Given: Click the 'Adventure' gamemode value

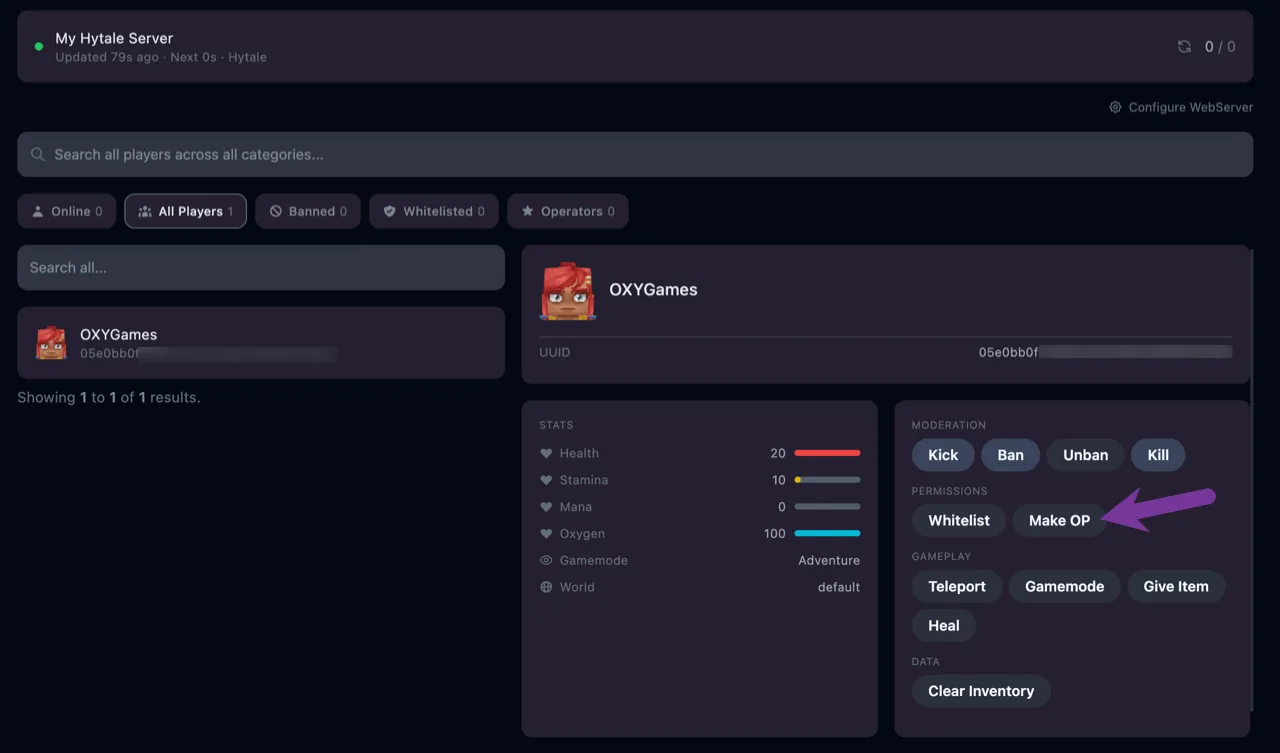Looking at the screenshot, I should click(829, 561).
